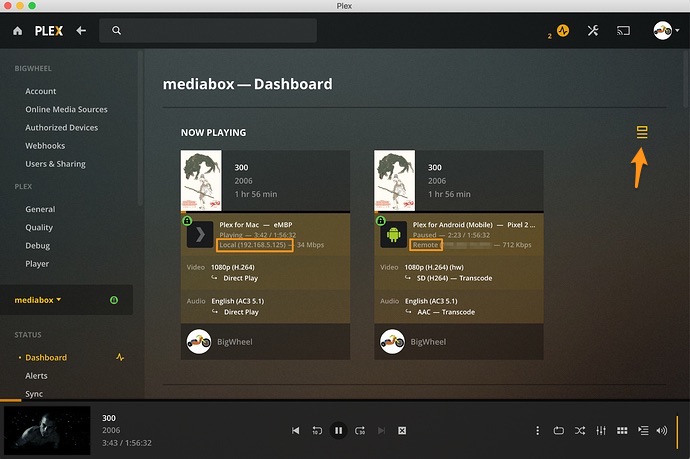Open Online Media Sources settings
690x459 pixels.
click(x=66, y=109)
